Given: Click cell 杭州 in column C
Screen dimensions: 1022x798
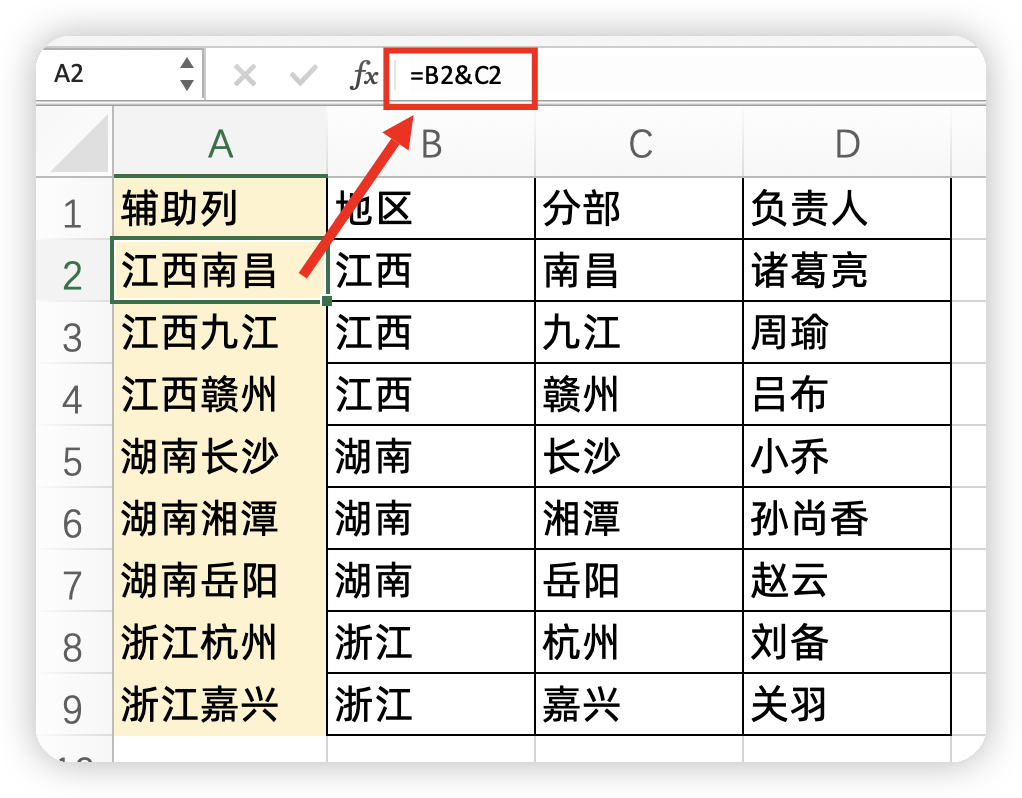Looking at the screenshot, I should click(x=639, y=642).
